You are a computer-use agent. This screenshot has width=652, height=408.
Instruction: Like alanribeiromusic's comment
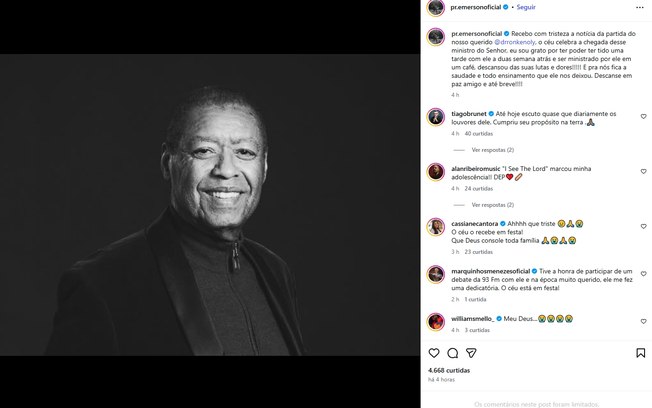pos(642,174)
